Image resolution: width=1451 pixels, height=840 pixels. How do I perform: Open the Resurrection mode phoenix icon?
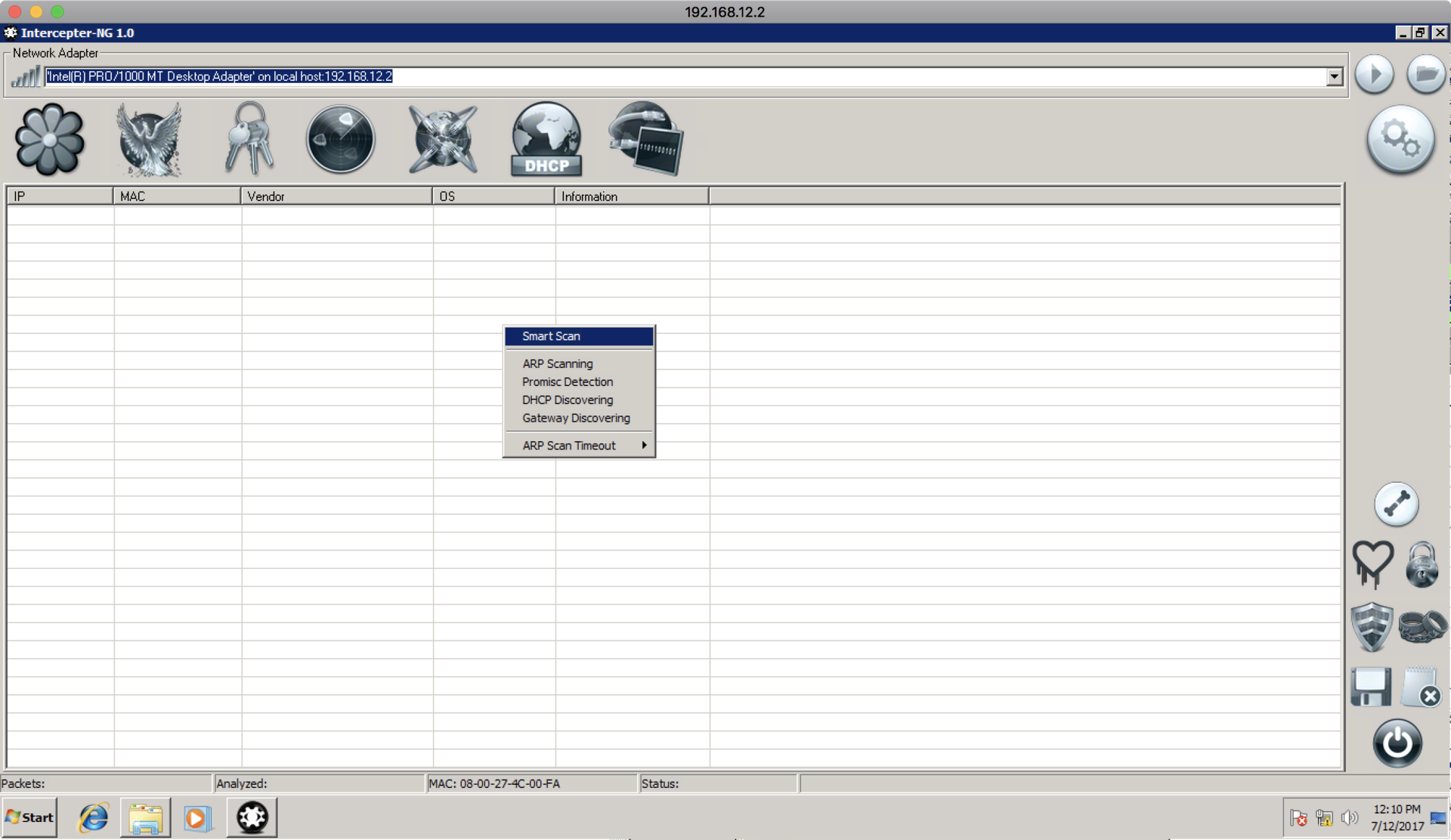(149, 140)
